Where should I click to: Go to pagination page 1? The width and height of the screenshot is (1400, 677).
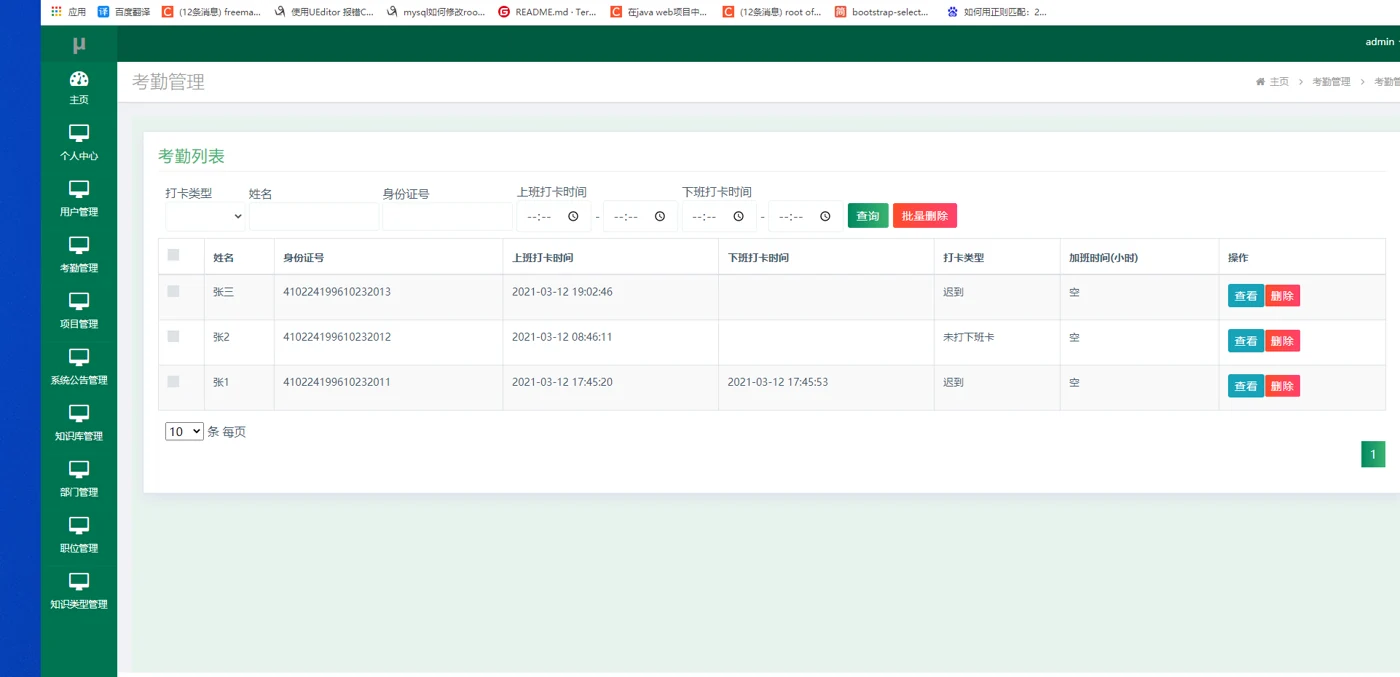(x=1373, y=454)
